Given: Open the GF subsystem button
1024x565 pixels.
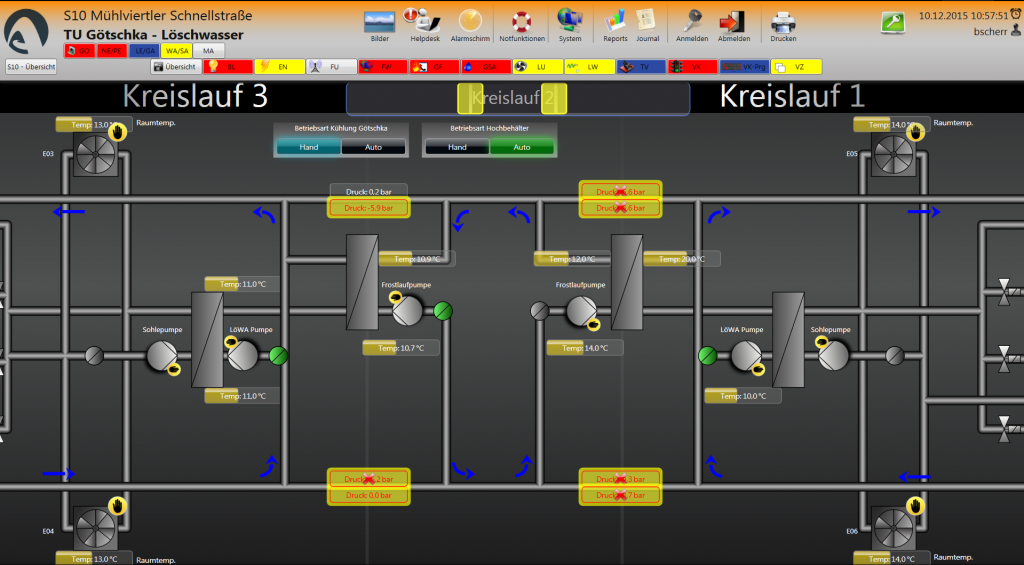Looking at the screenshot, I should 435,67.
